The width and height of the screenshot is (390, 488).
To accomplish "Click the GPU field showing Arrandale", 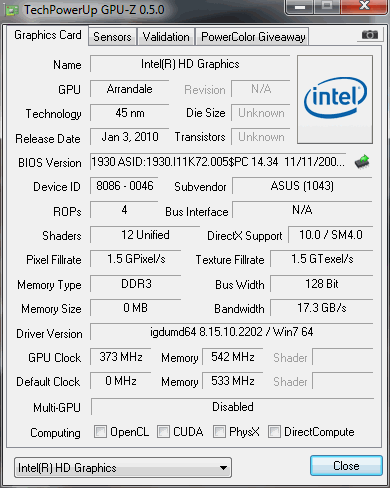I will pos(129,89).
